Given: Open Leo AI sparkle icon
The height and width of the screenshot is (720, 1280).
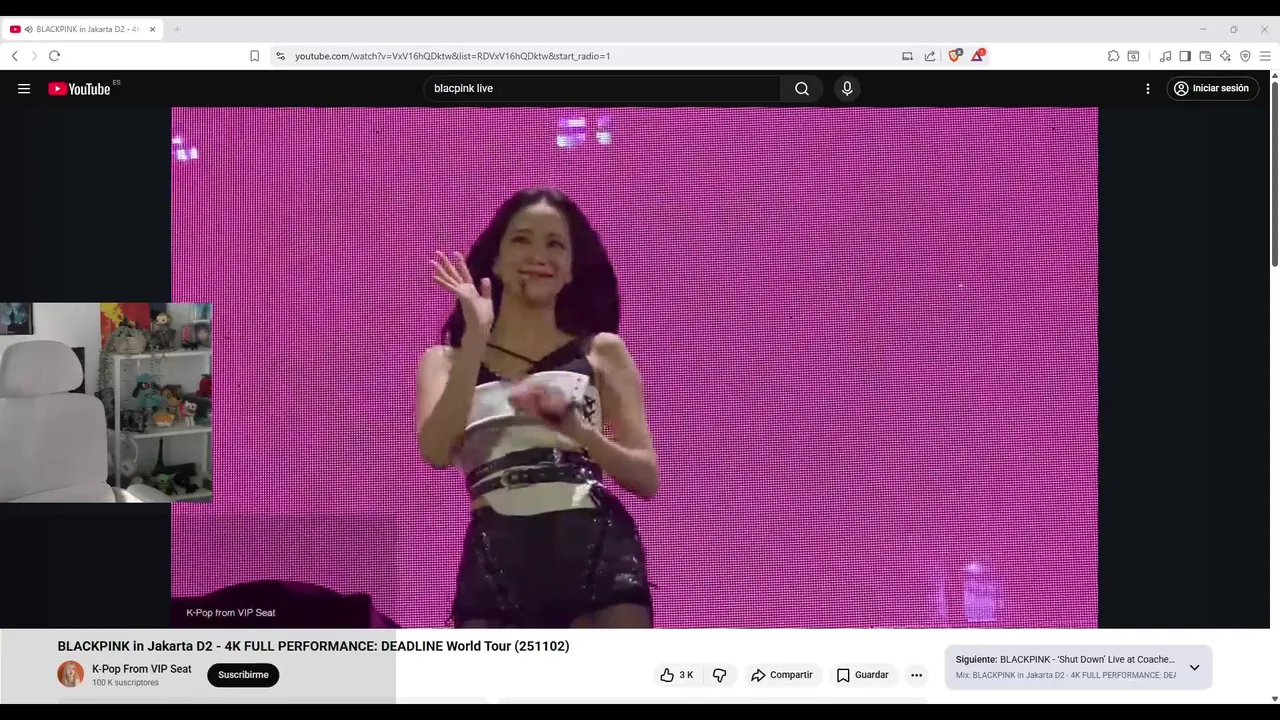Looking at the screenshot, I should pos(1225,56).
